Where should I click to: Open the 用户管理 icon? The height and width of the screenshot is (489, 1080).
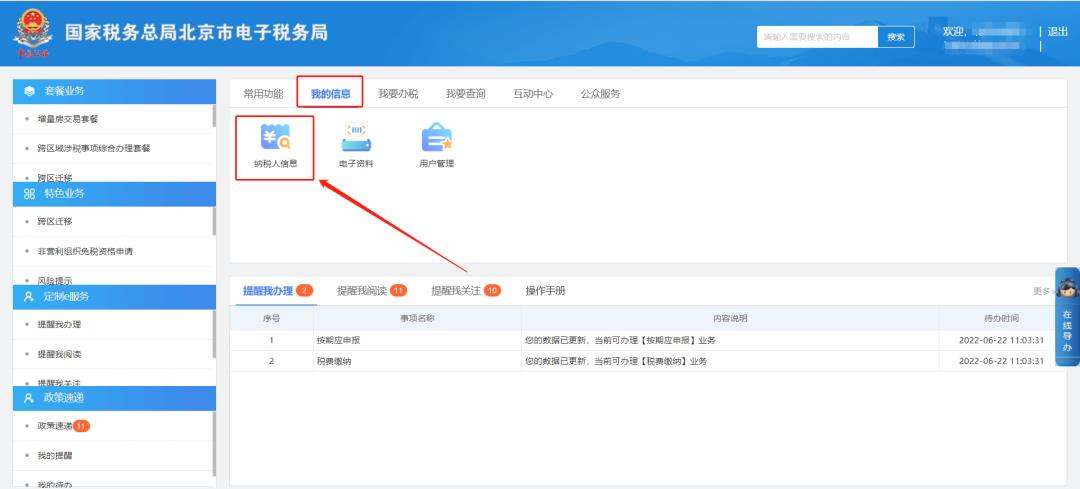pyautogui.click(x=437, y=146)
